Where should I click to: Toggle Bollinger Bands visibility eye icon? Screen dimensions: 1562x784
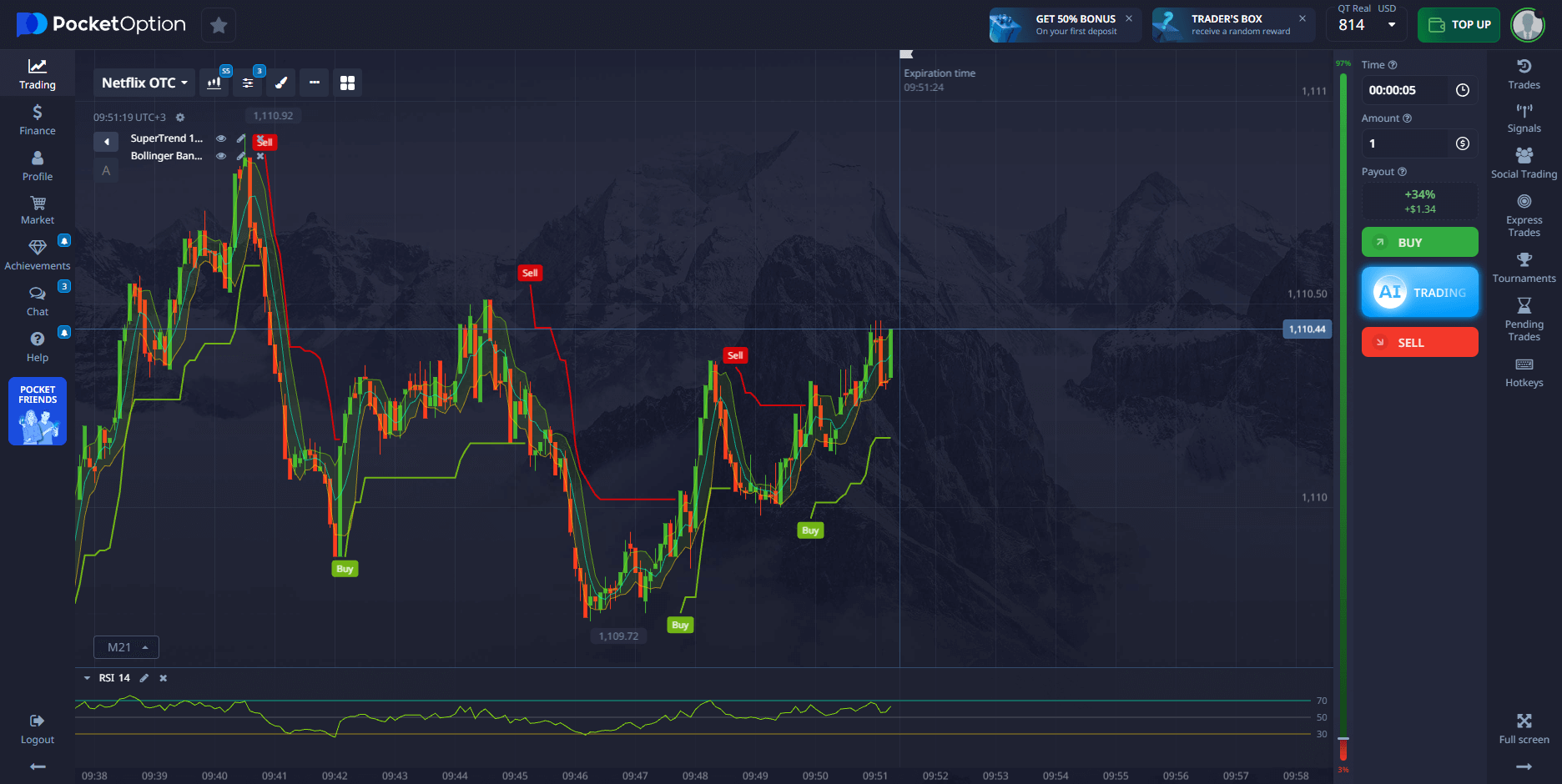click(221, 156)
